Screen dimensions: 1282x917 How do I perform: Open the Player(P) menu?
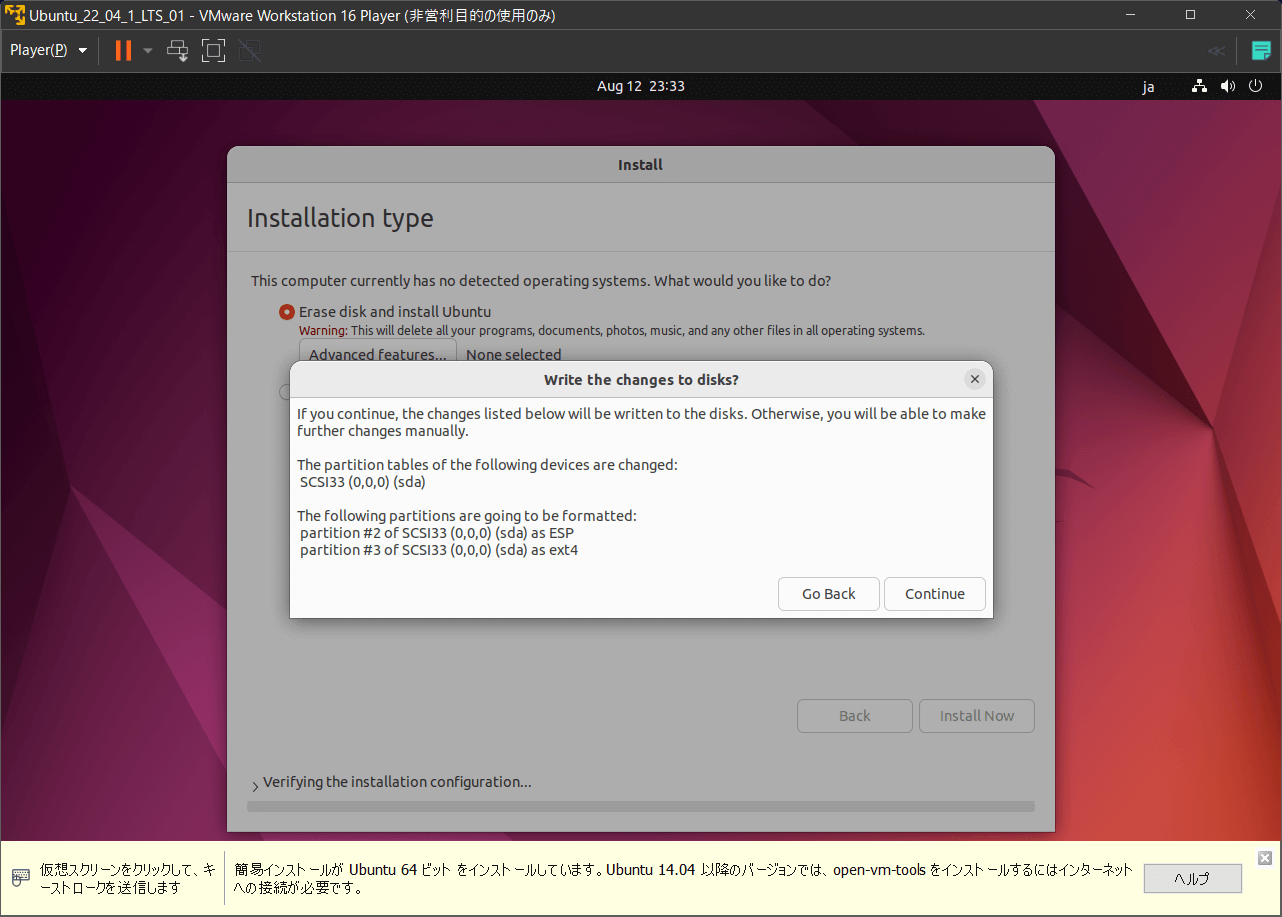(x=48, y=50)
